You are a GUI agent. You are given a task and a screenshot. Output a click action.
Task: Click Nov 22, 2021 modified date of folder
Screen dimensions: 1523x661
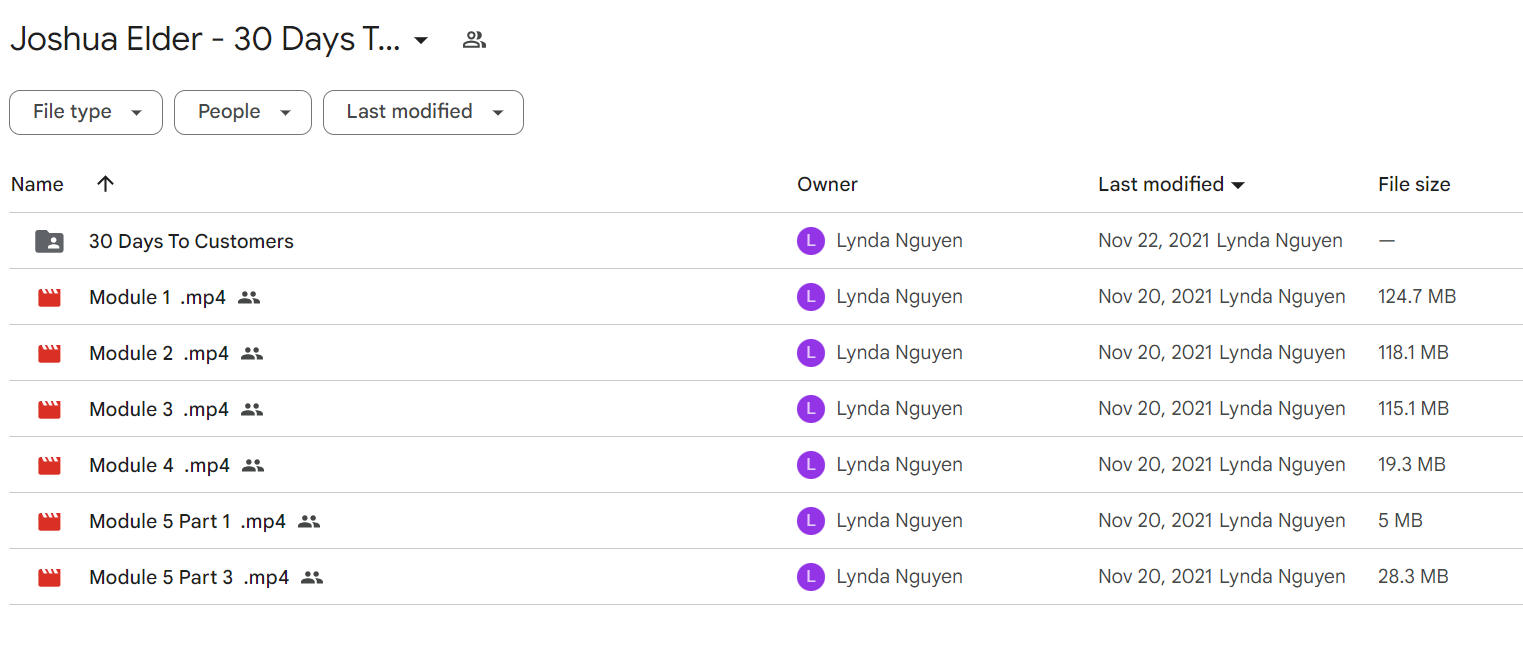1154,241
